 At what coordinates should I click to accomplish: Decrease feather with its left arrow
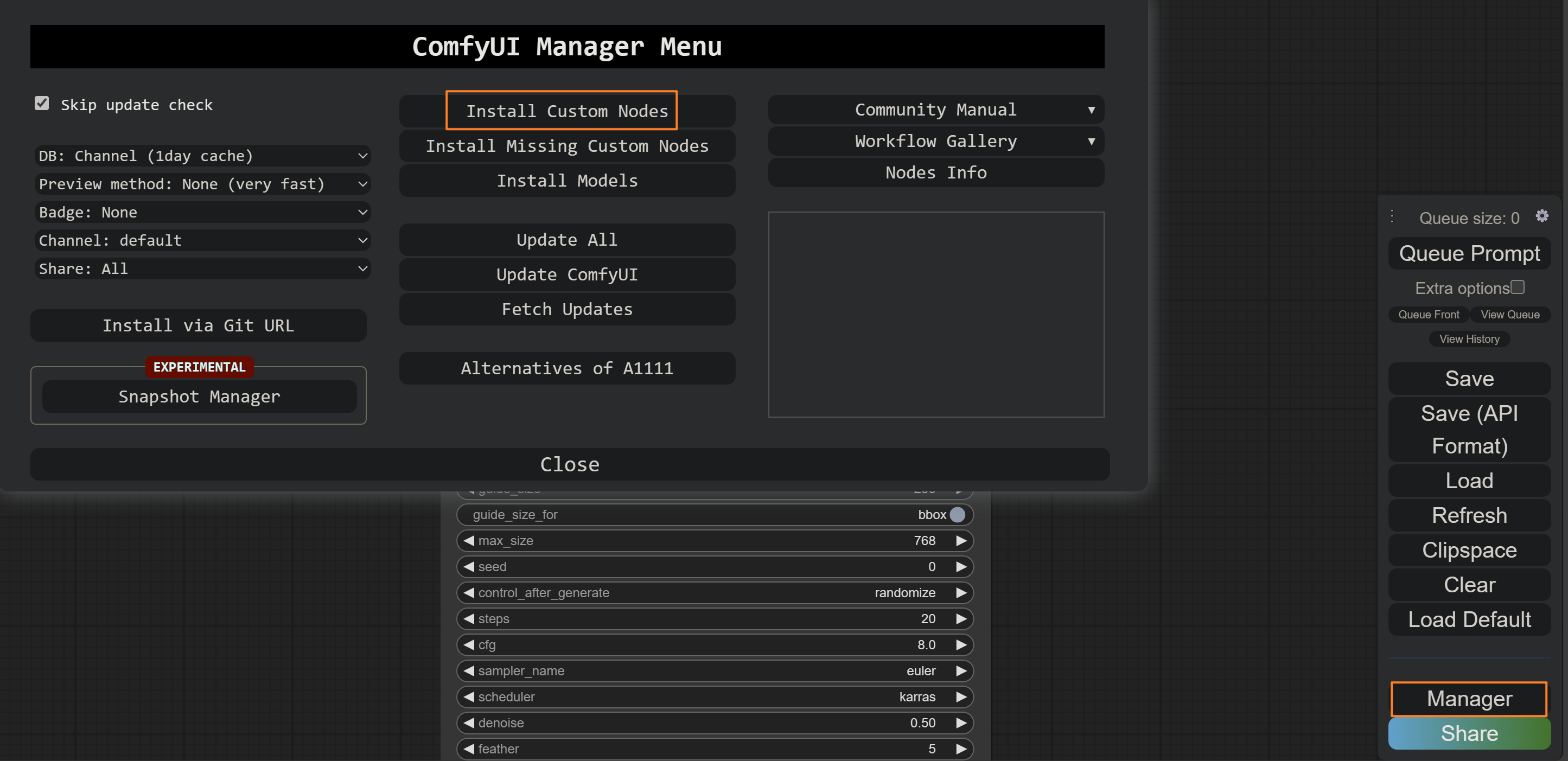(468, 749)
